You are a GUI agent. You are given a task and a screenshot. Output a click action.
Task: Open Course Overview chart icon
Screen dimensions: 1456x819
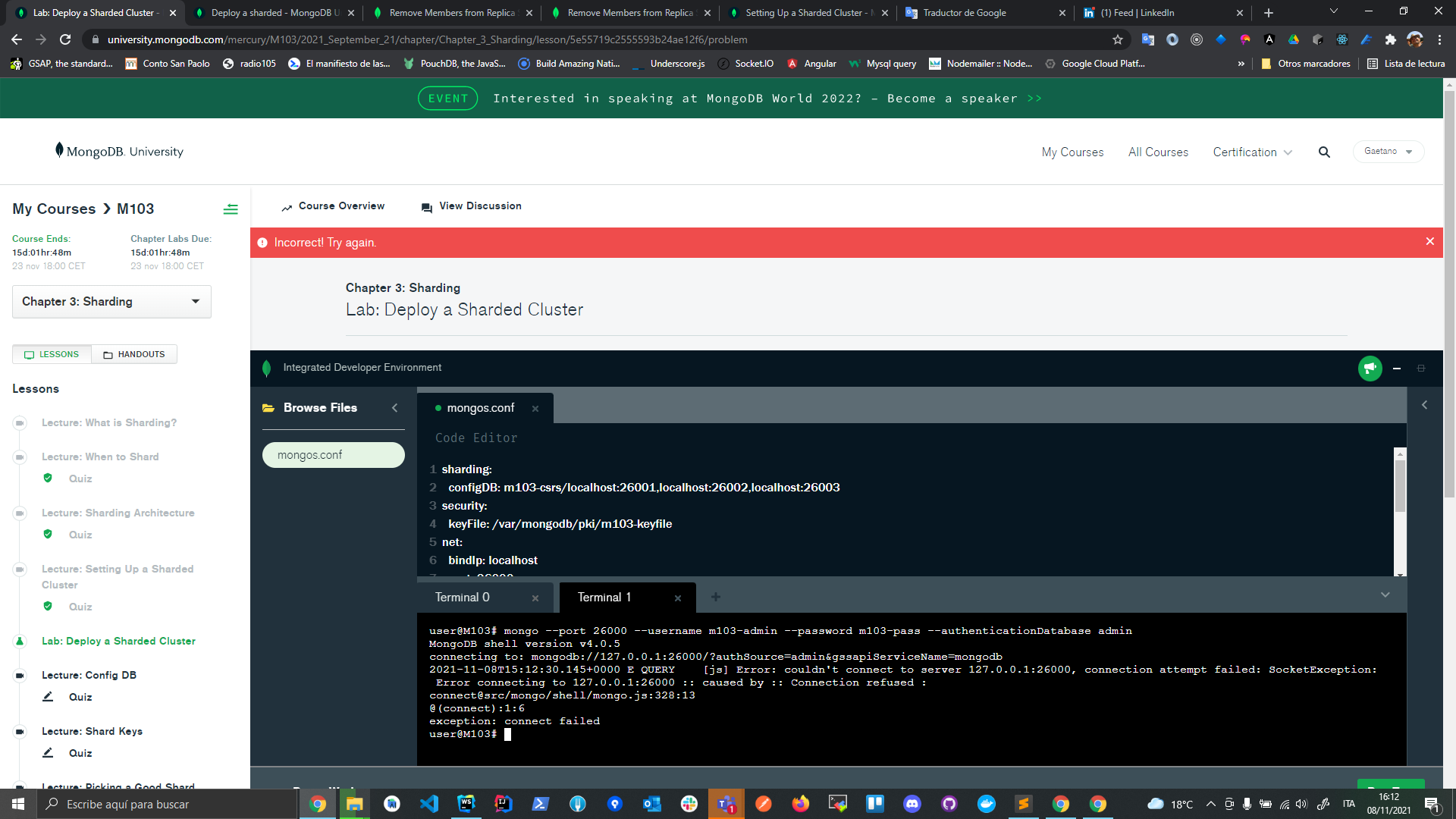click(x=287, y=207)
